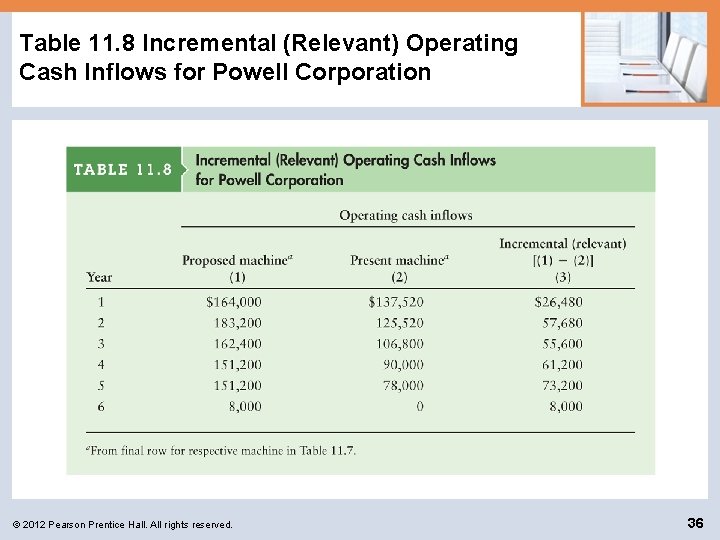Image resolution: width=720 pixels, height=540 pixels.
Task: Select cell '55,600' in year 3
Action: point(562,344)
